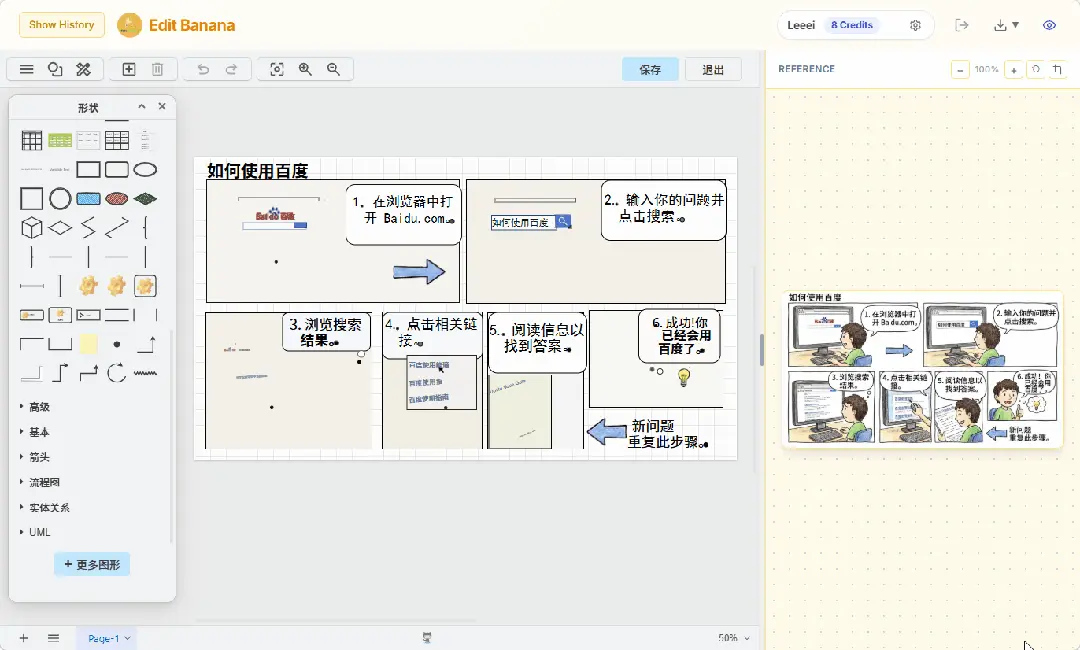Open the hamburger menu in toolbar
The width and height of the screenshot is (1080, 650).
click(27, 69)
